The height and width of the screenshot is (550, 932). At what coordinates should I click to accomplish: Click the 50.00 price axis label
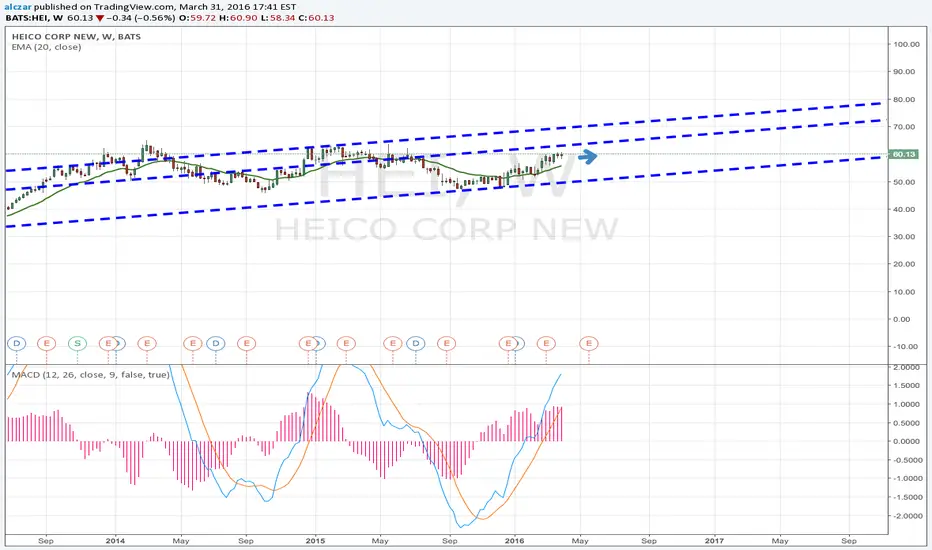[903, 182]
